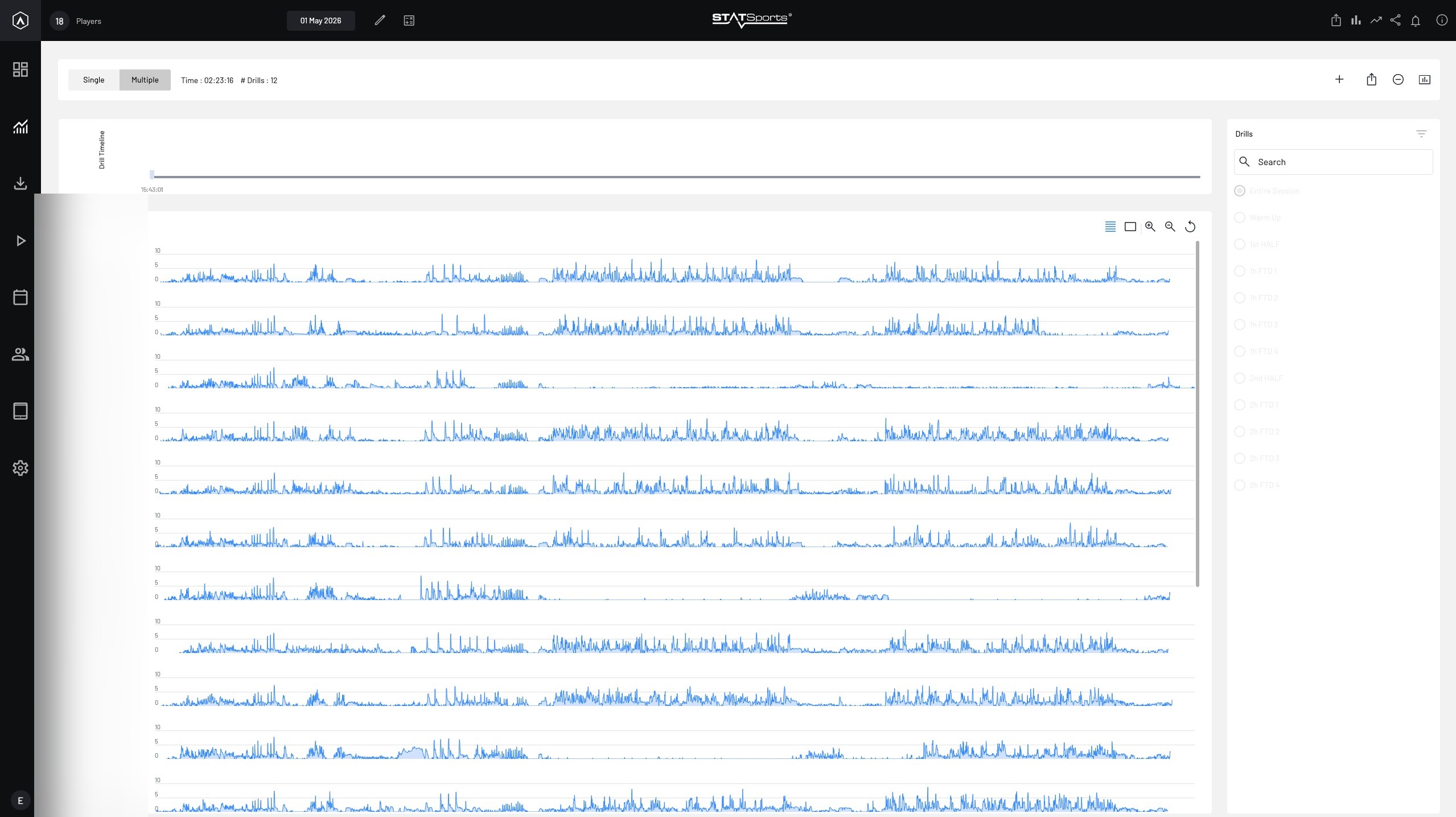Select the 1h FTD 4 radio button
This screenshot has height=817, width=1456.
(x=1240, y=351)
